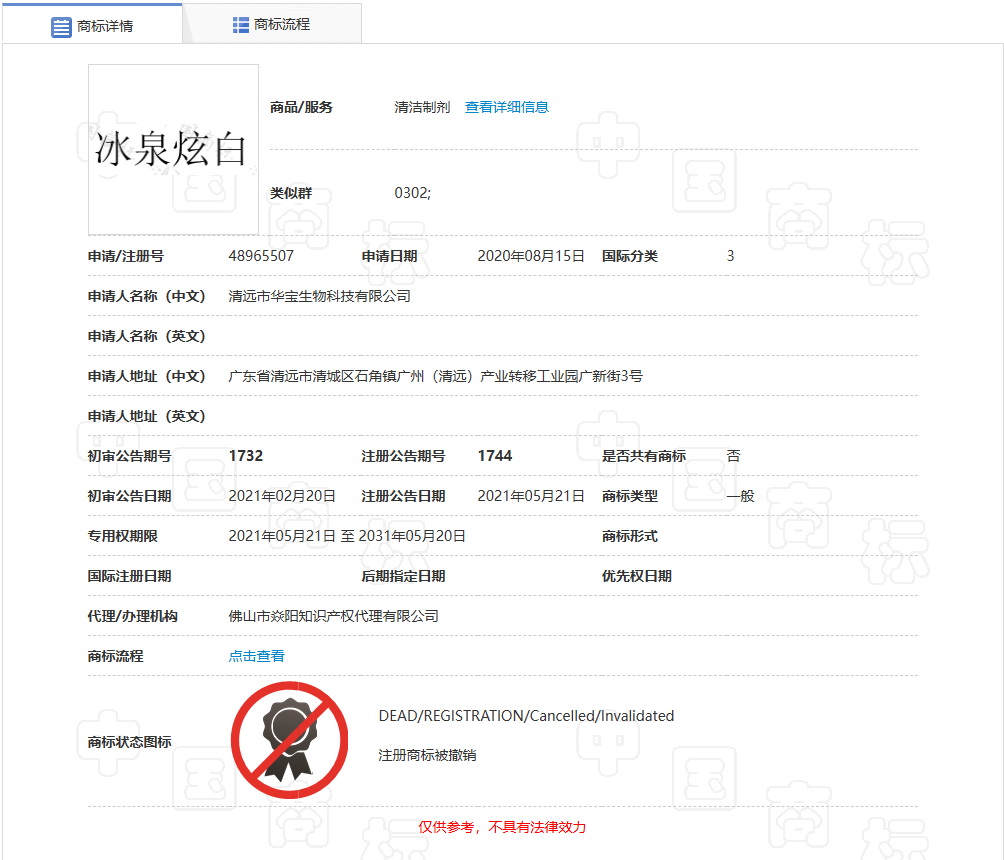
Task: Click preliminary announcement issue 1732
Action: [246, 455]
